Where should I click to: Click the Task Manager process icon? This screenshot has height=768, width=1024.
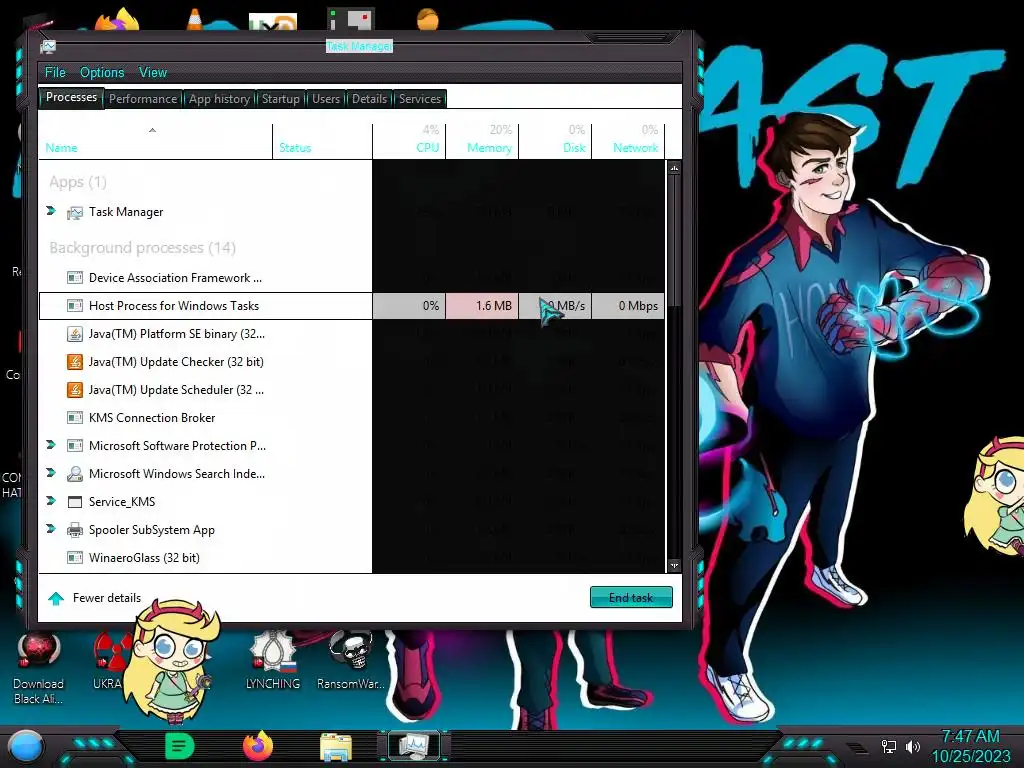[75, 212]
